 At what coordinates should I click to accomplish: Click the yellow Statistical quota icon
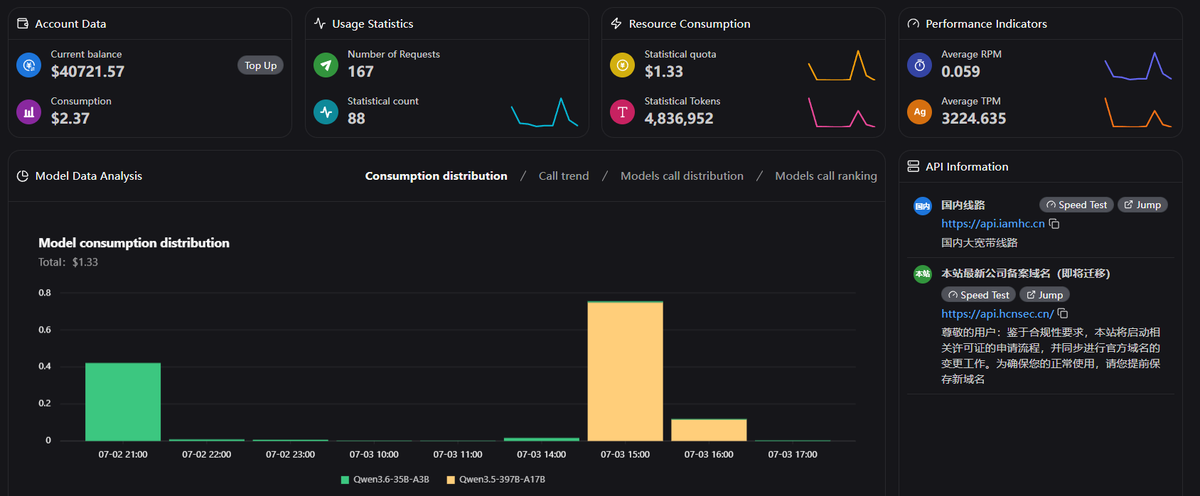pyautogui.click(x=622, y=66)
